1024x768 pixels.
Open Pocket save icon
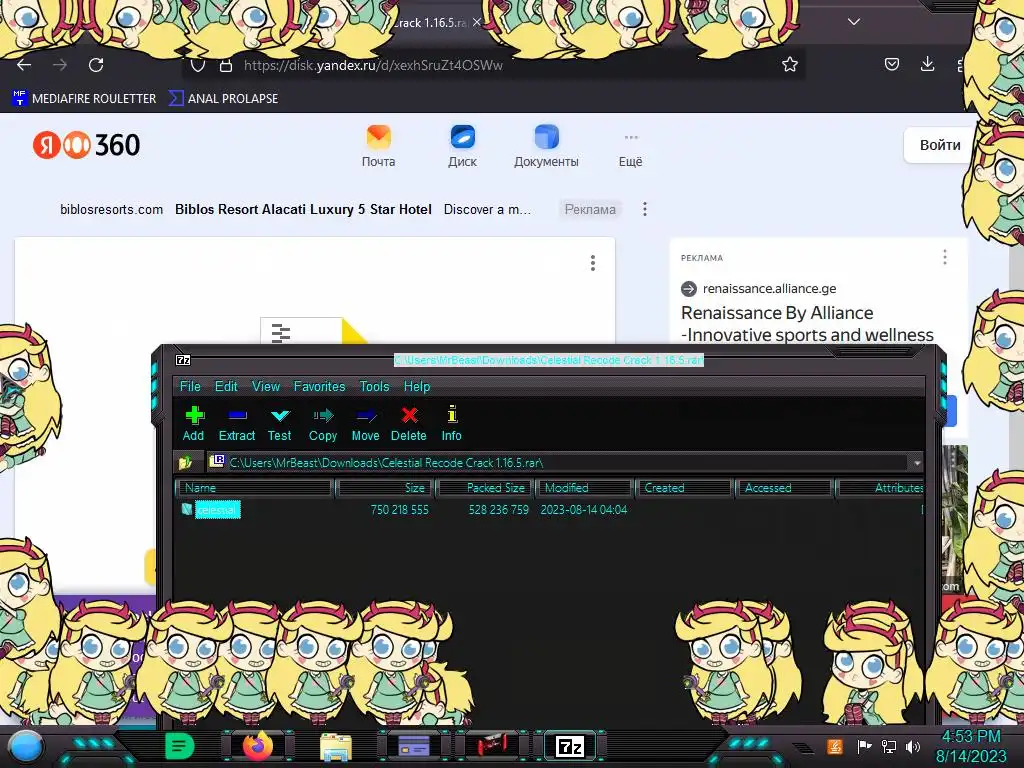point(891,64)
